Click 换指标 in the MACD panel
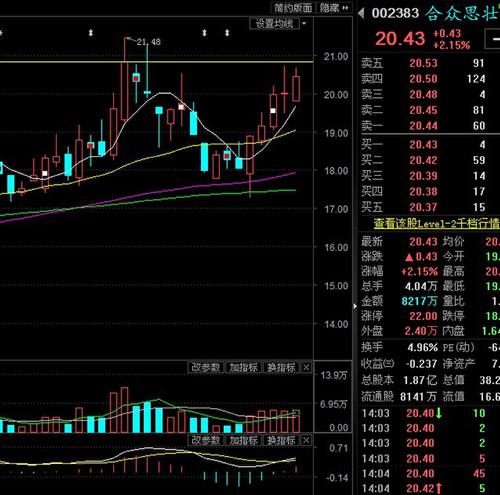 (x=281, y=440)
